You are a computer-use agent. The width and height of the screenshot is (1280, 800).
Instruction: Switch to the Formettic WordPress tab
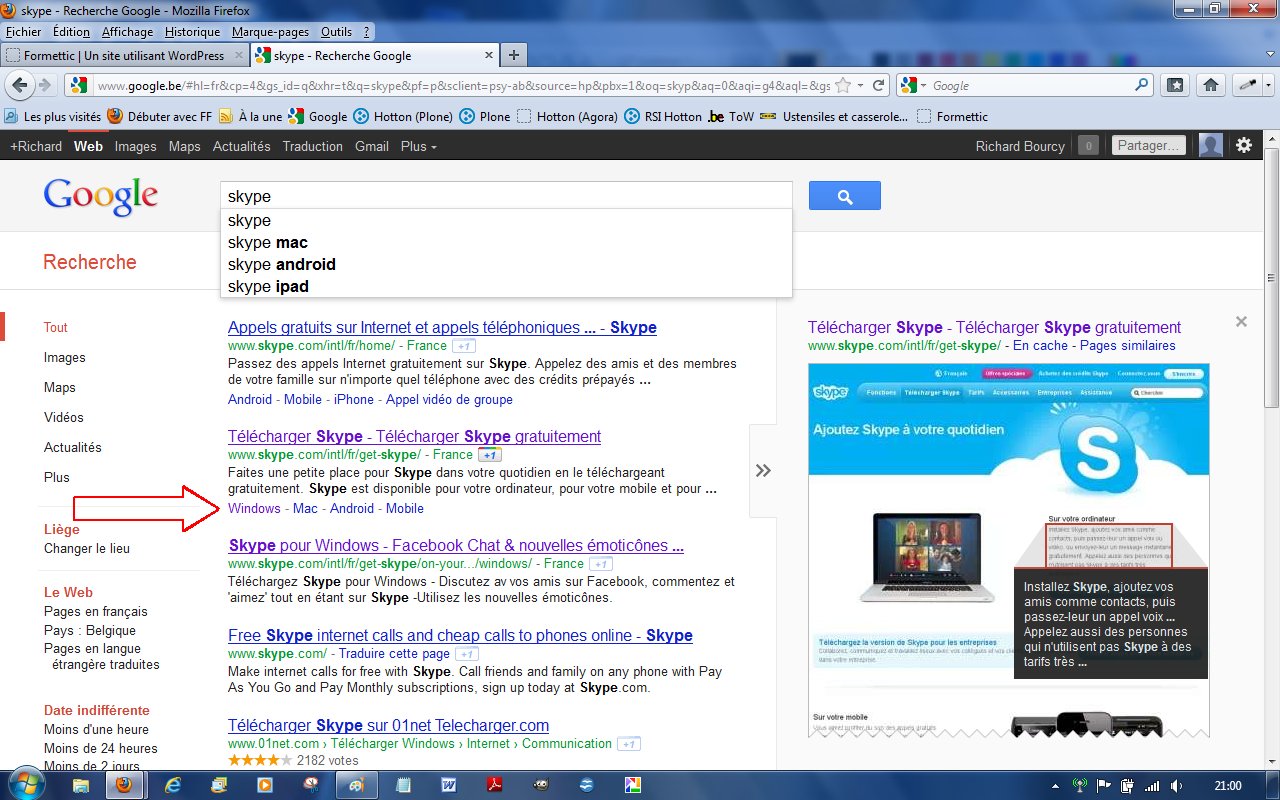[x=125, y=56]
